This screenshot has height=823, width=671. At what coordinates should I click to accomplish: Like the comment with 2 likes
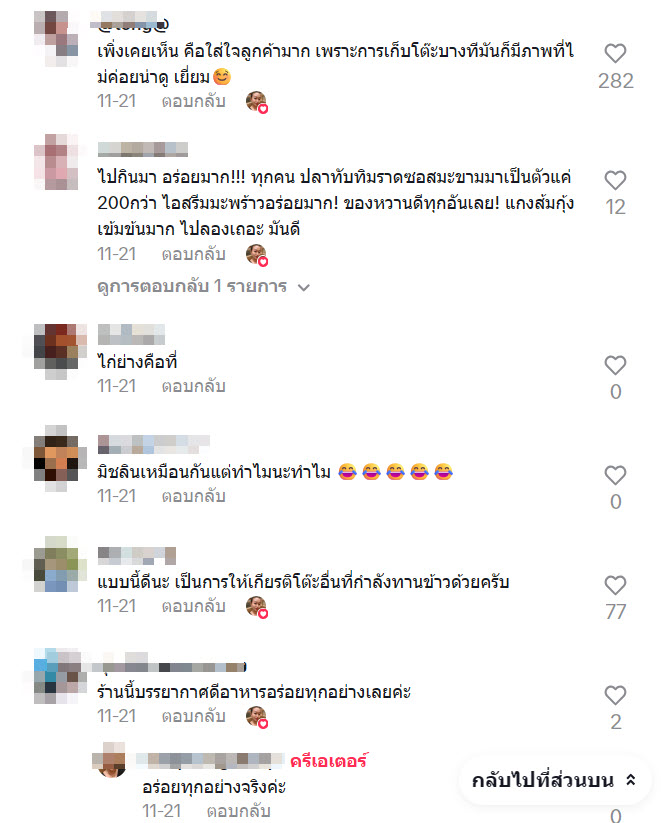615,695
